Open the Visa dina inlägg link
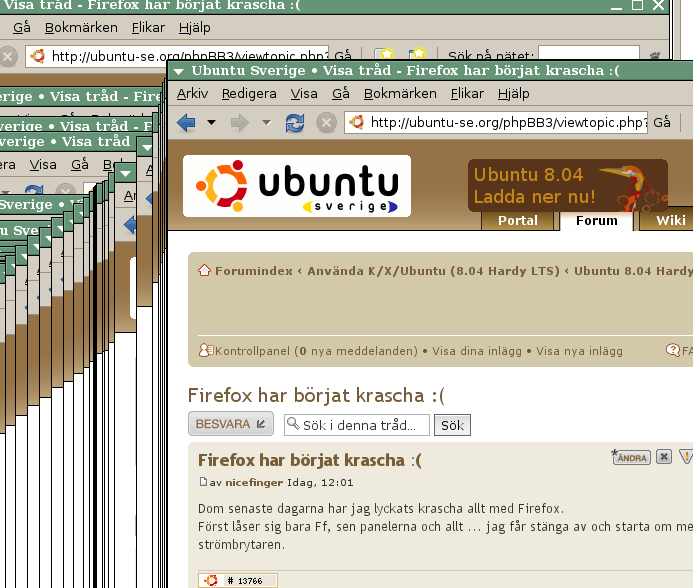The height and width of the screenshot is (588, 693). (477, 351)
